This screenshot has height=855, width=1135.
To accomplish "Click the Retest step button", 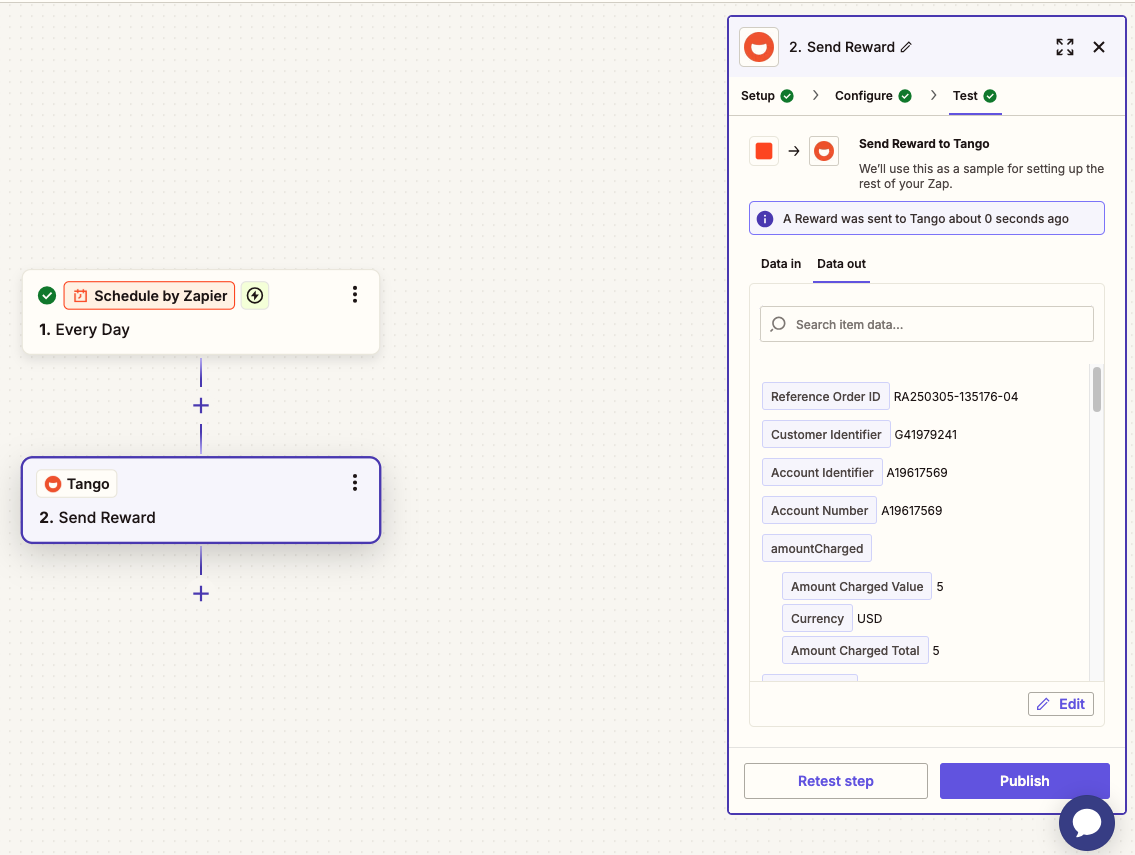I will (x=835, y=781).
